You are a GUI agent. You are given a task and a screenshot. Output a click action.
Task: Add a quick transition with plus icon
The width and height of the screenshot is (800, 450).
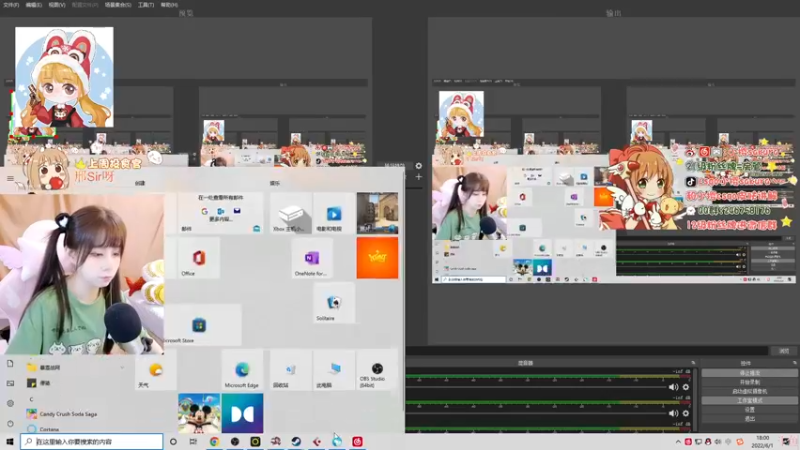[x=418, y=177]
